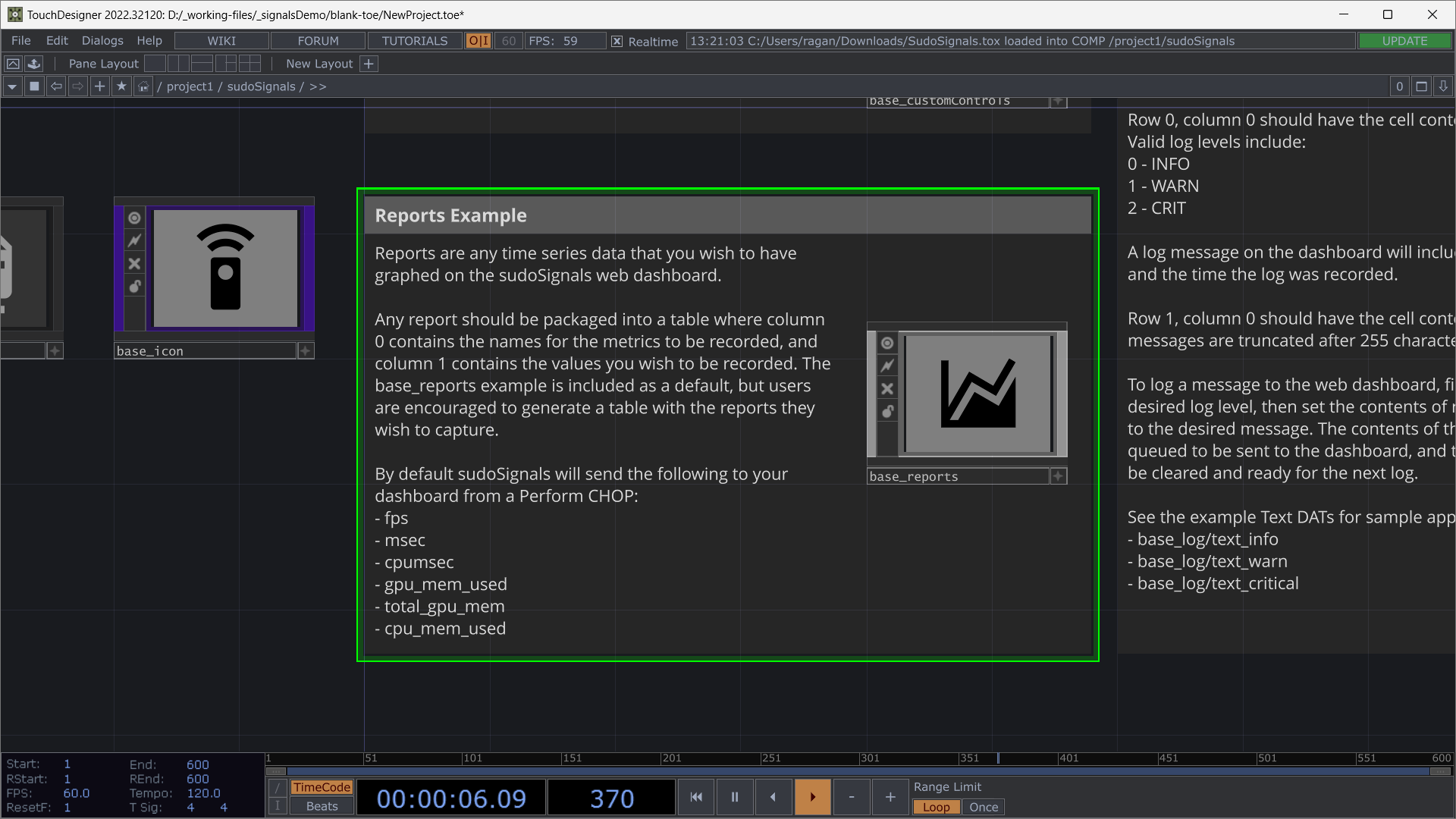Click the palette browser import icon

point(34,64)
